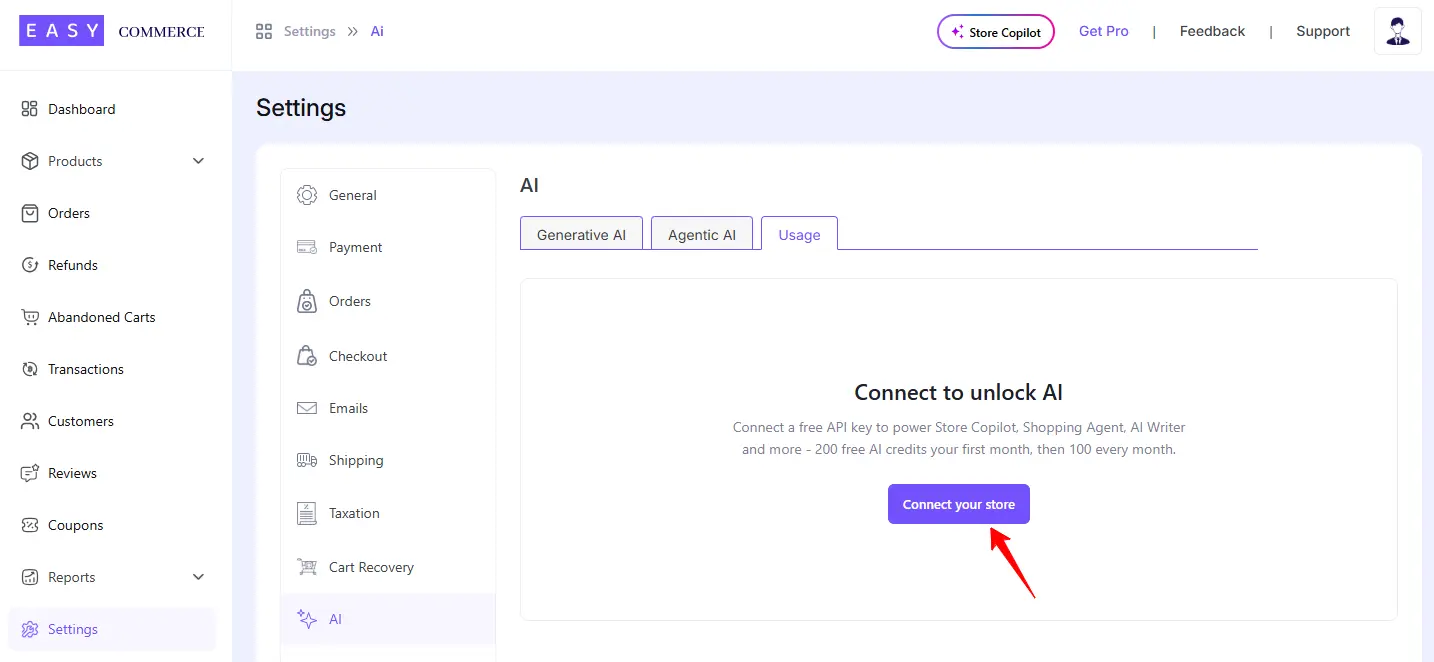The height and width of the screenshot is (662, 1434).
Task: Click Ai in the breadcrumb
Action: click(x=377, y=31)
